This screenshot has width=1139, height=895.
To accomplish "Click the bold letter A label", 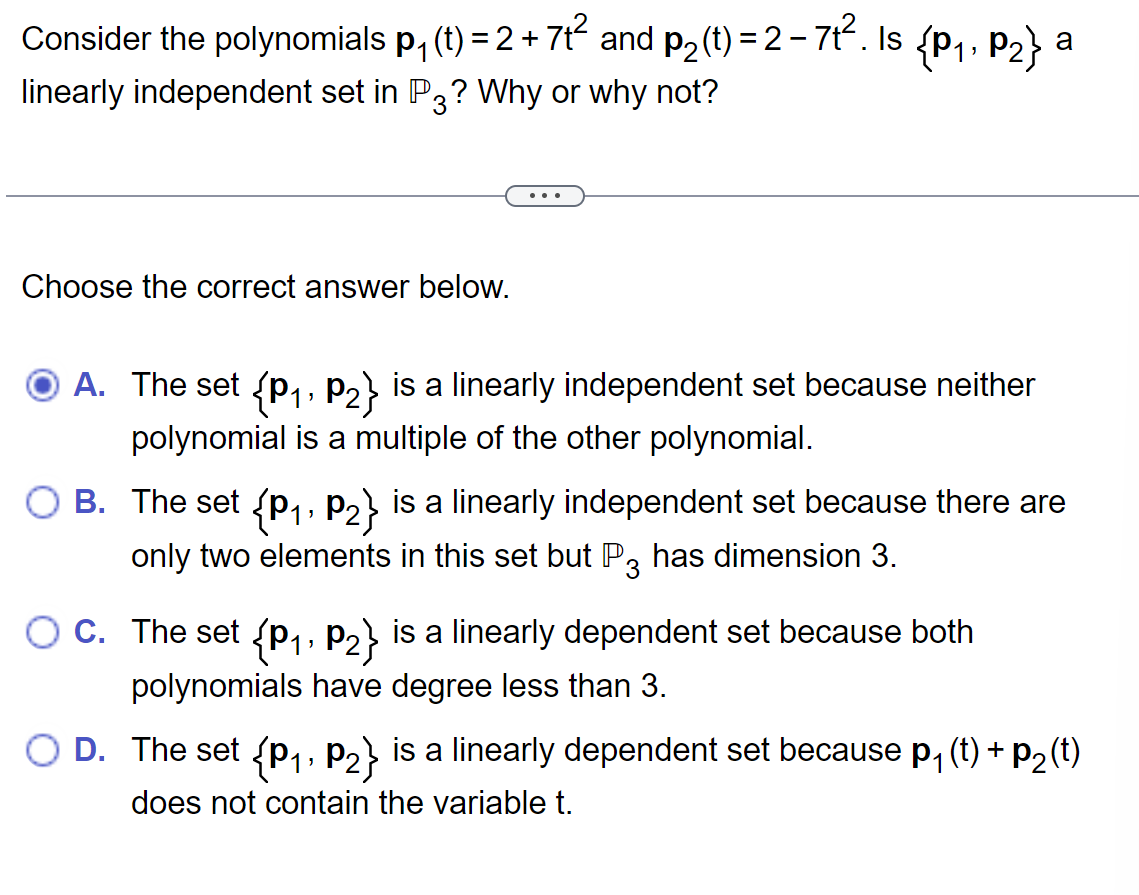I will click(88, 386).
